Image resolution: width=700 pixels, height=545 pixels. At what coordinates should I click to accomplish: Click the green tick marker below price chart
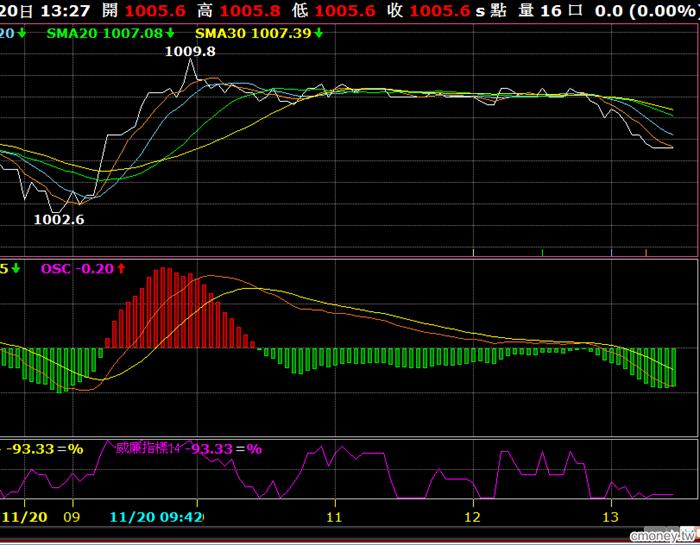tap(542, 251)
